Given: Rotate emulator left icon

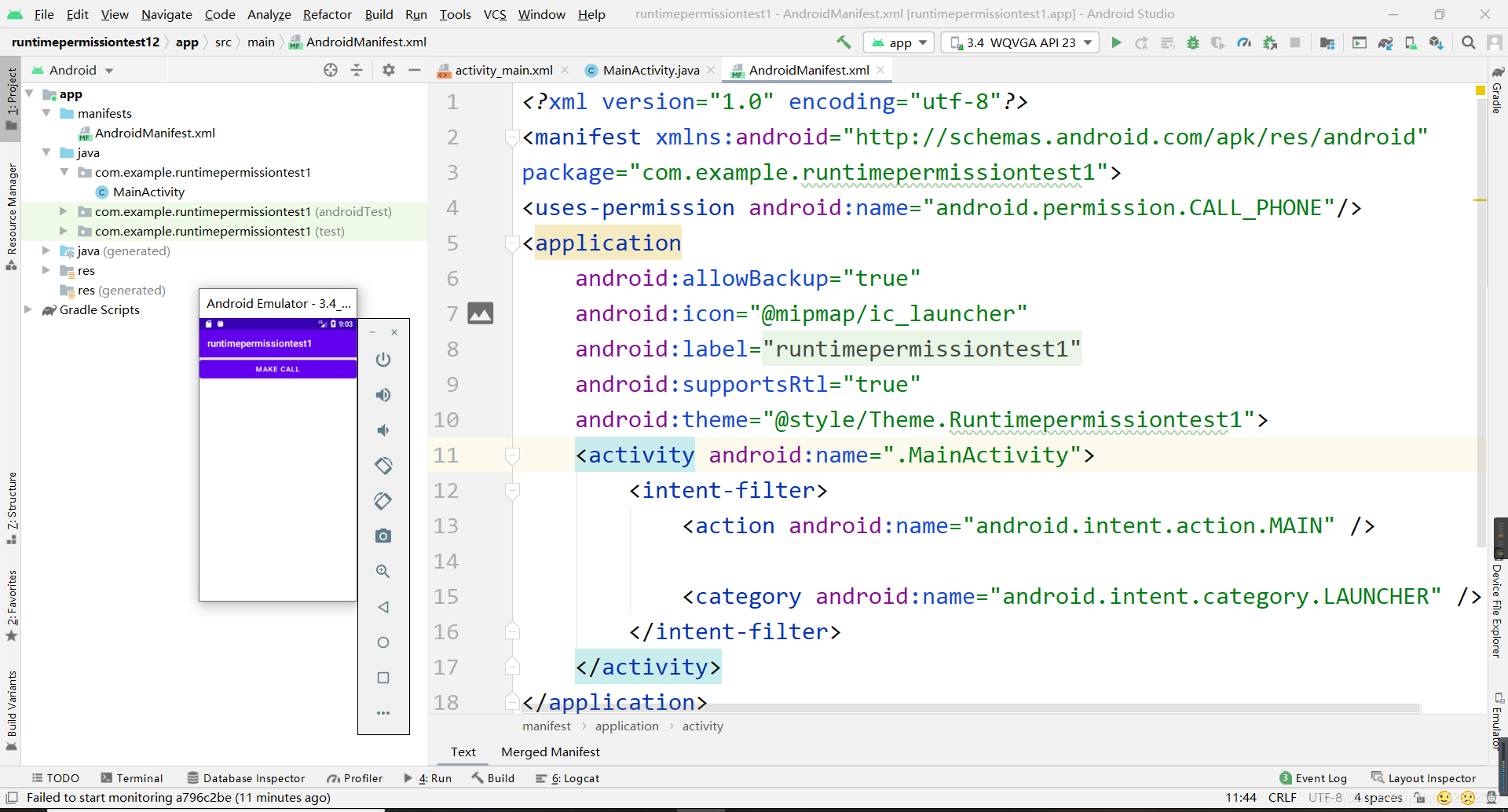Looking at the screenshot, I should (383, 466).
